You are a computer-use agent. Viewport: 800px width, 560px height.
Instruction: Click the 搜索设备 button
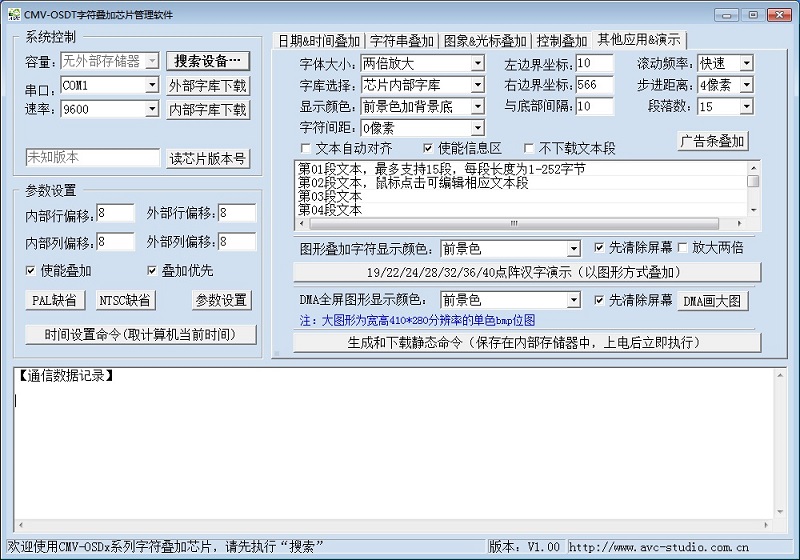207,61
